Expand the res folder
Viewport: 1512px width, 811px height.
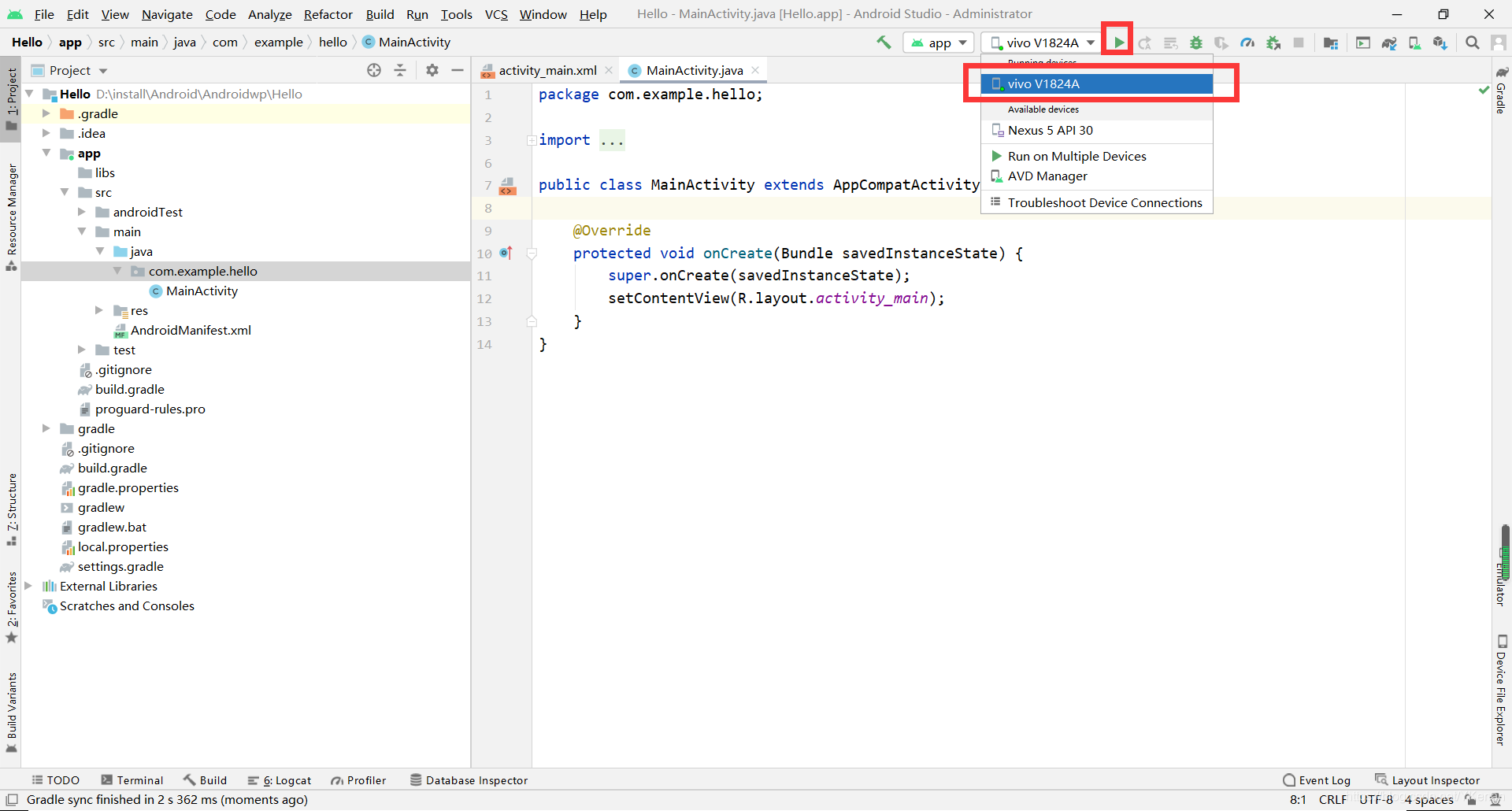99,310
